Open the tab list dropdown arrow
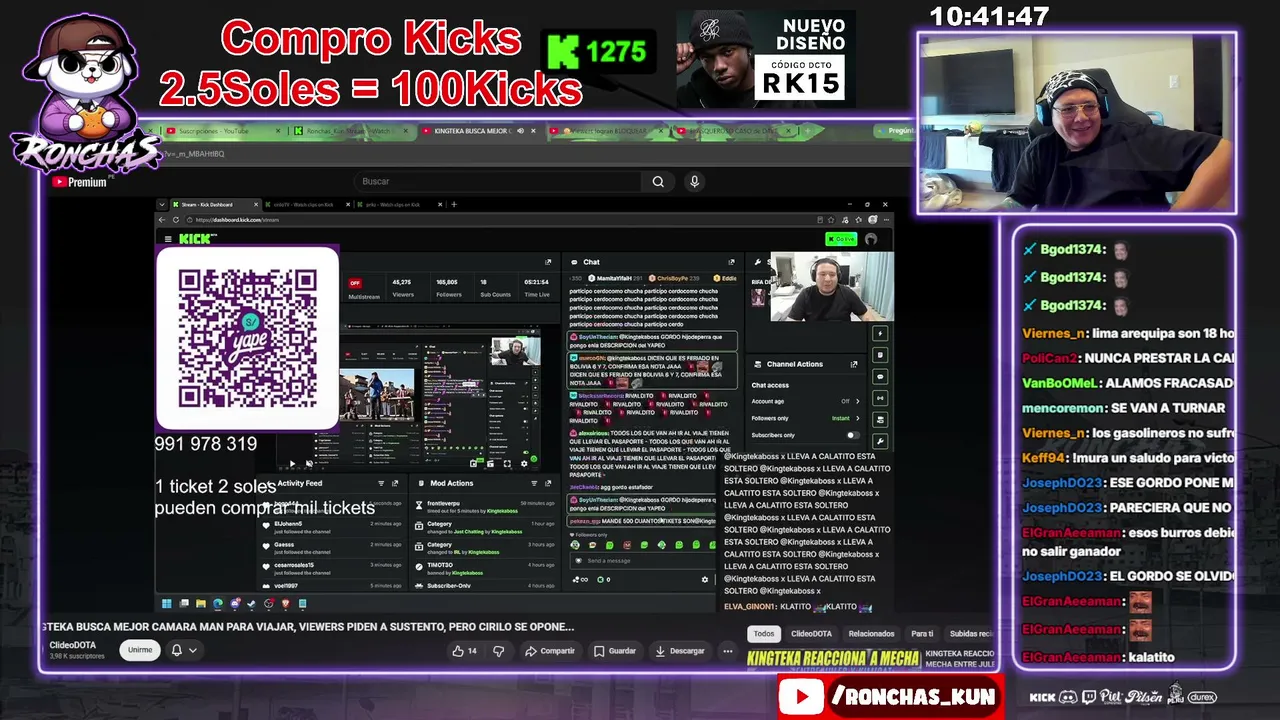The width and height of the screenshot is (1280, 720). [x=163, y=204]
